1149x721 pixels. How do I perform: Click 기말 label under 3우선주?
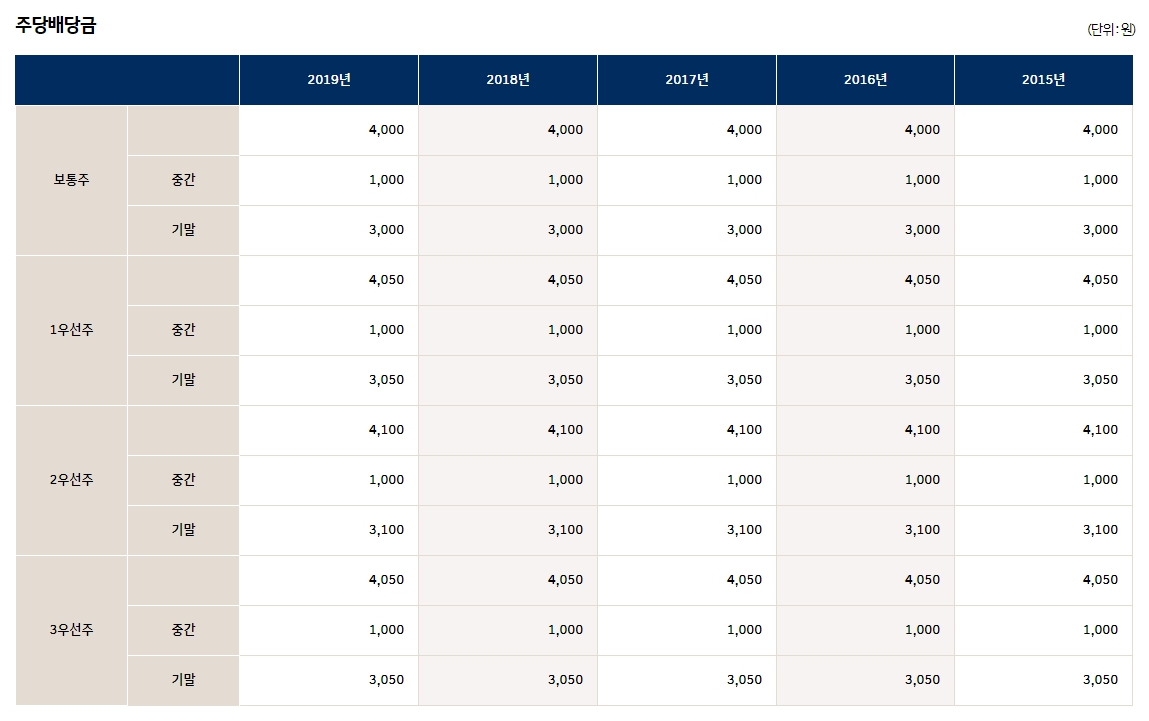183,680
